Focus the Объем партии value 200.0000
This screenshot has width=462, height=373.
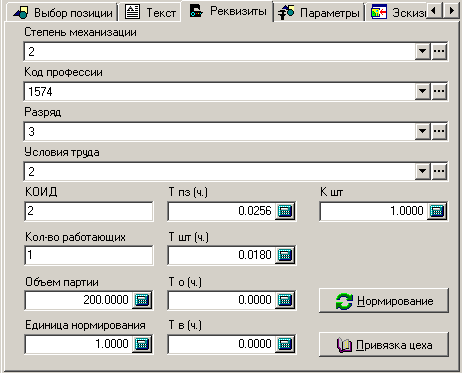click(x=79, y=300)
